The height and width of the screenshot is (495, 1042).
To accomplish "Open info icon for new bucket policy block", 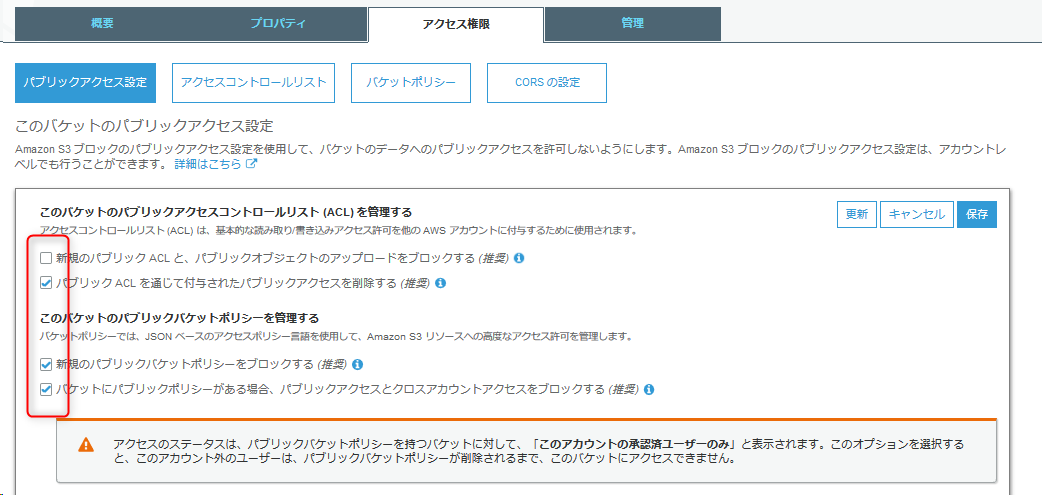I will point(358,364).
